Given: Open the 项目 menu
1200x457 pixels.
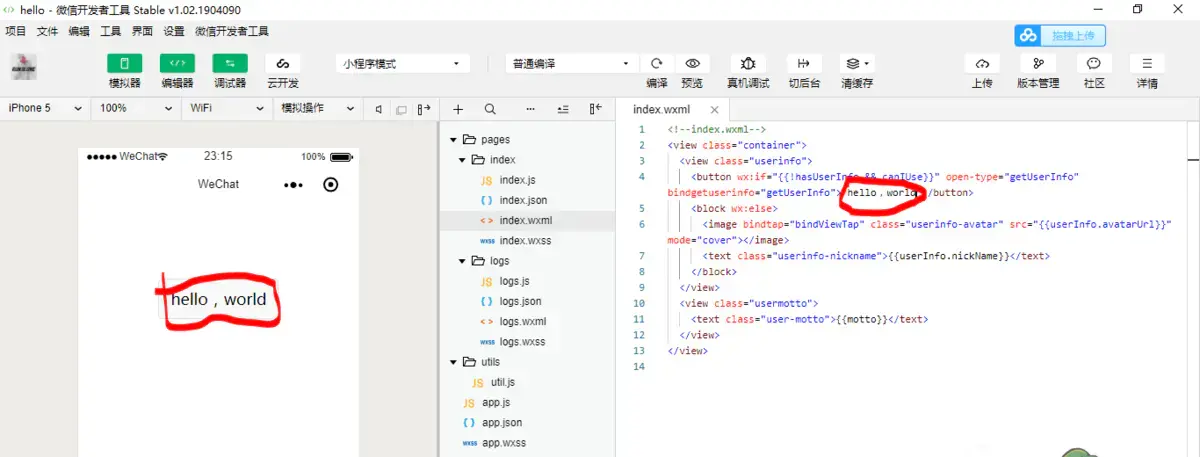Looking at the screenshot, I should (16, 31).
